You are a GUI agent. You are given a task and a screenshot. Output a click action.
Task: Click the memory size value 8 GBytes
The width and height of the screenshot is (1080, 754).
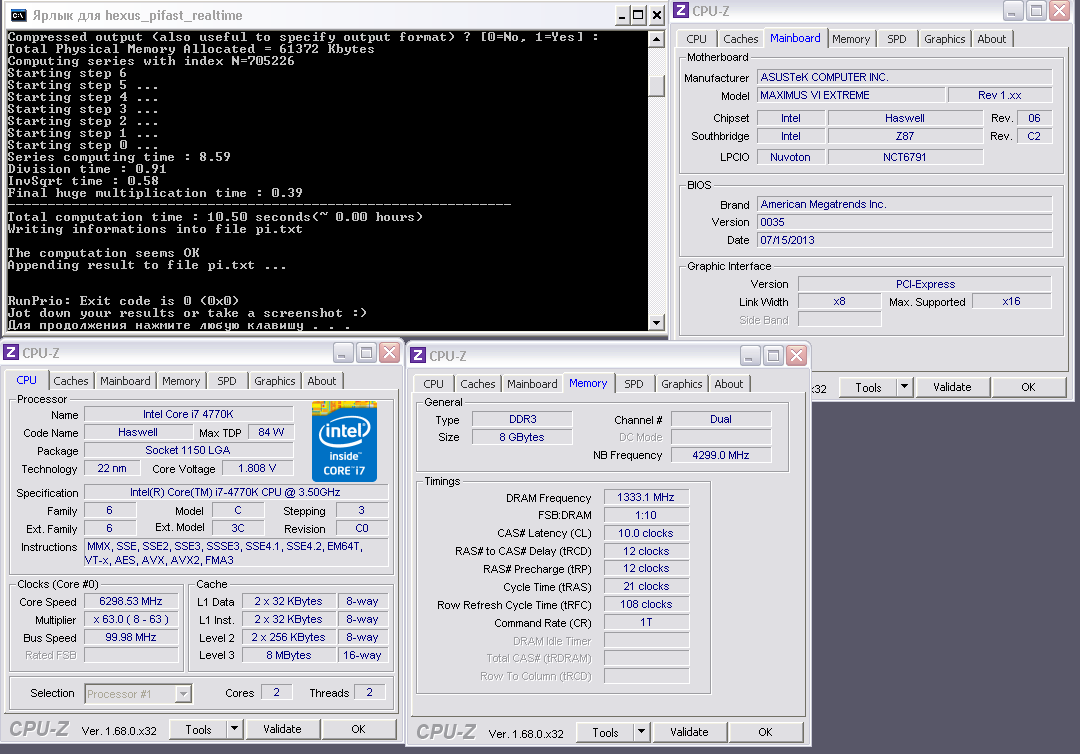coord(521,437)
